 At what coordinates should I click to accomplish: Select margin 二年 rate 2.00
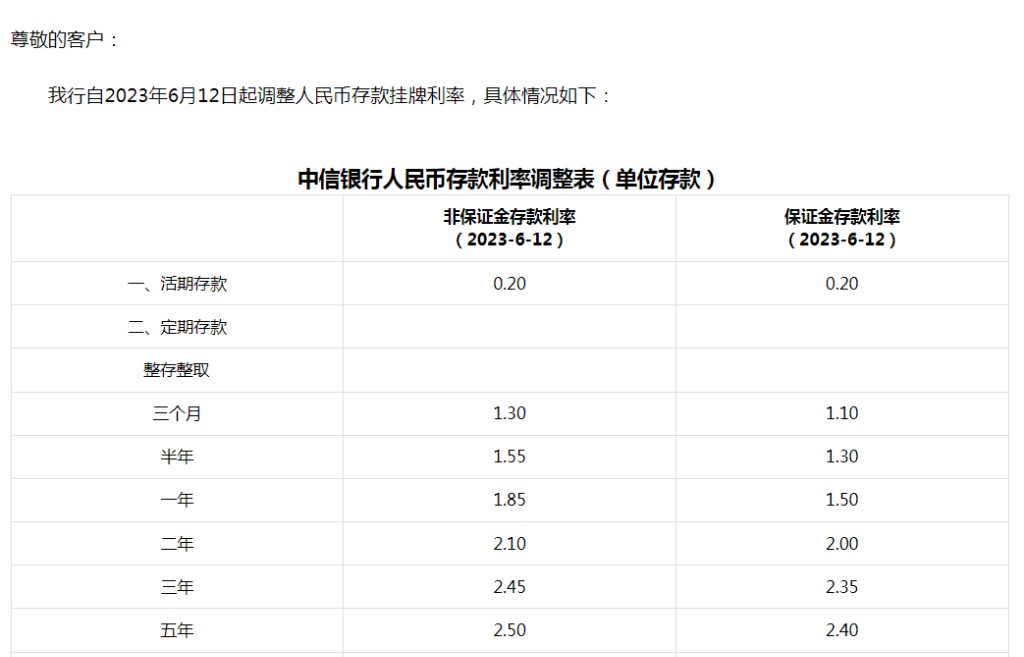tap(842, 543)
